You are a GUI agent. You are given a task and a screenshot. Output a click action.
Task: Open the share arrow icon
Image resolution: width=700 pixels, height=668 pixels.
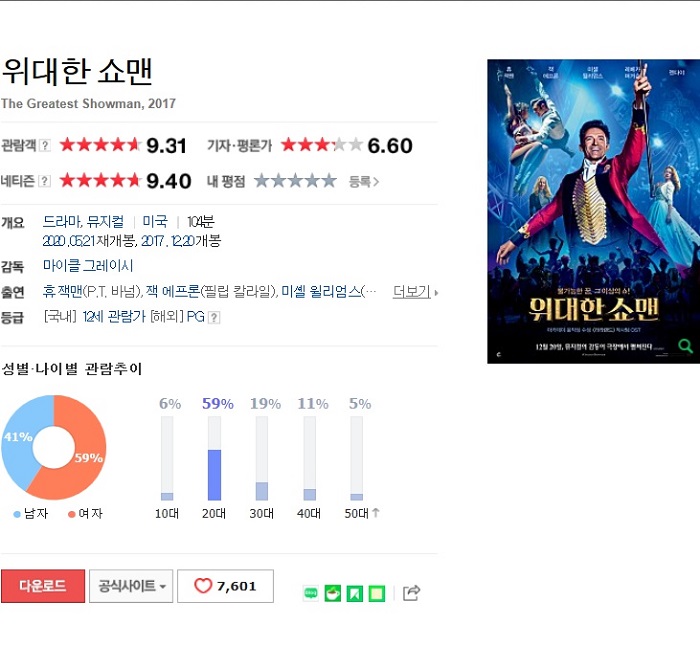click(x=411, y=593)
